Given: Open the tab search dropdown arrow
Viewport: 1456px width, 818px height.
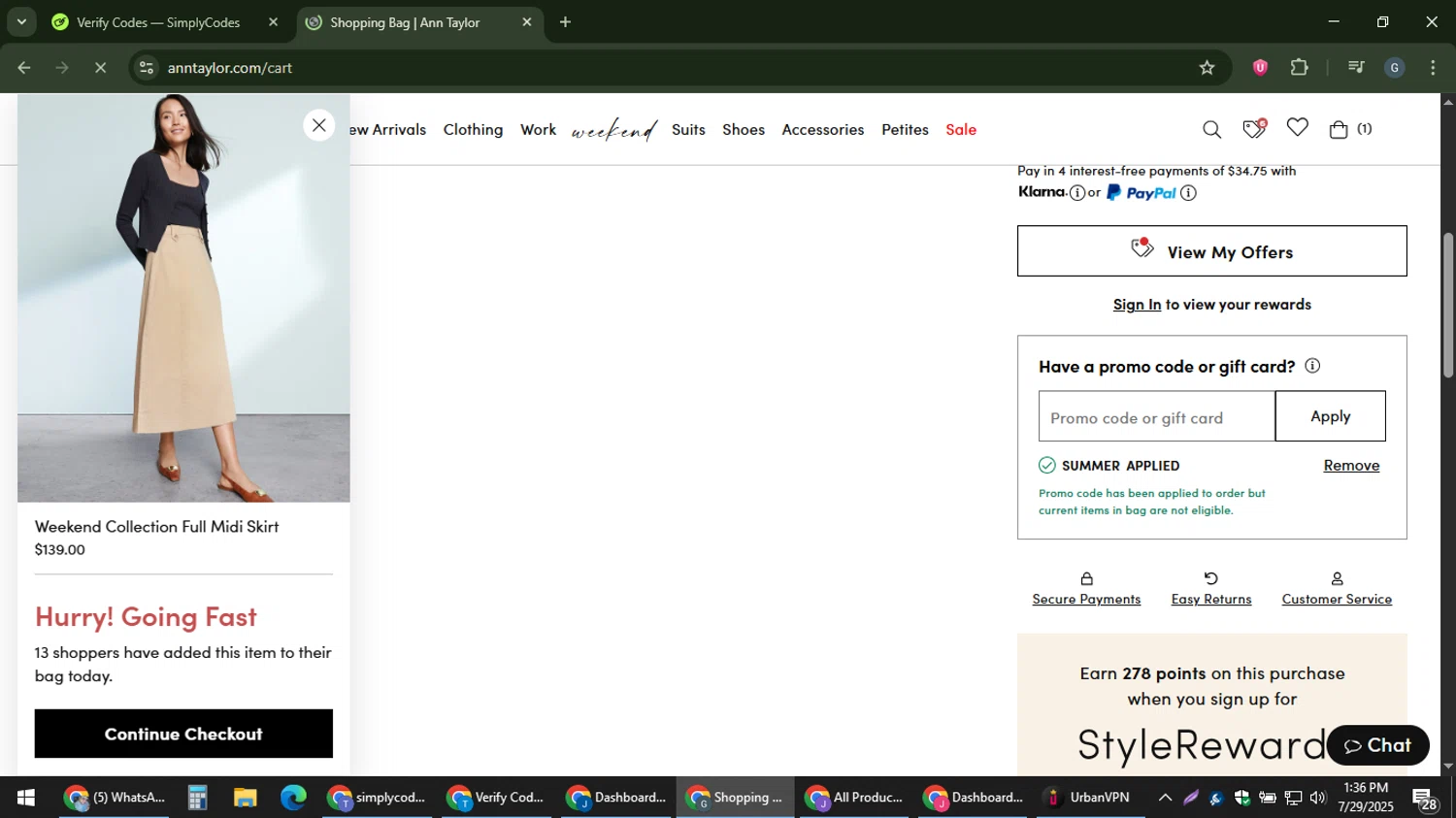Looking at the screenshot, I should coord(21,22).
